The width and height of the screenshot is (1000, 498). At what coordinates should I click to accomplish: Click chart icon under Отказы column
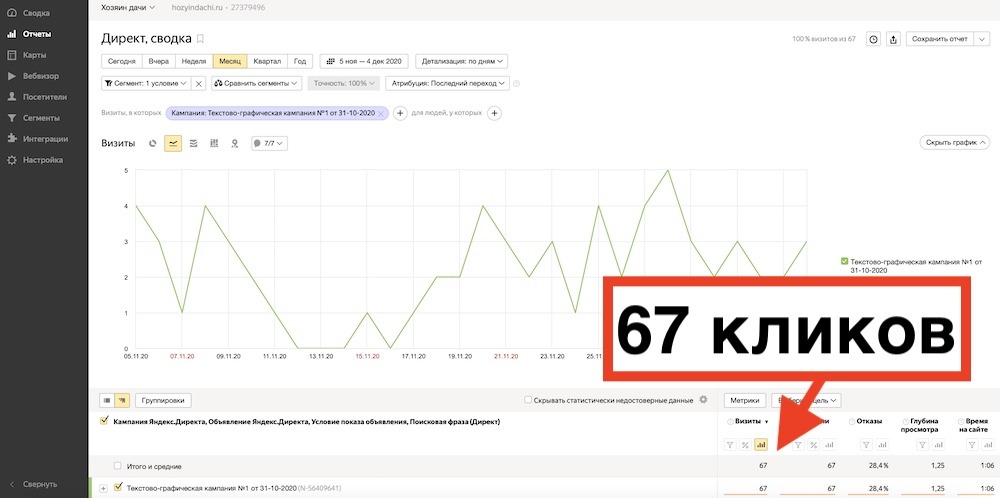881,445
